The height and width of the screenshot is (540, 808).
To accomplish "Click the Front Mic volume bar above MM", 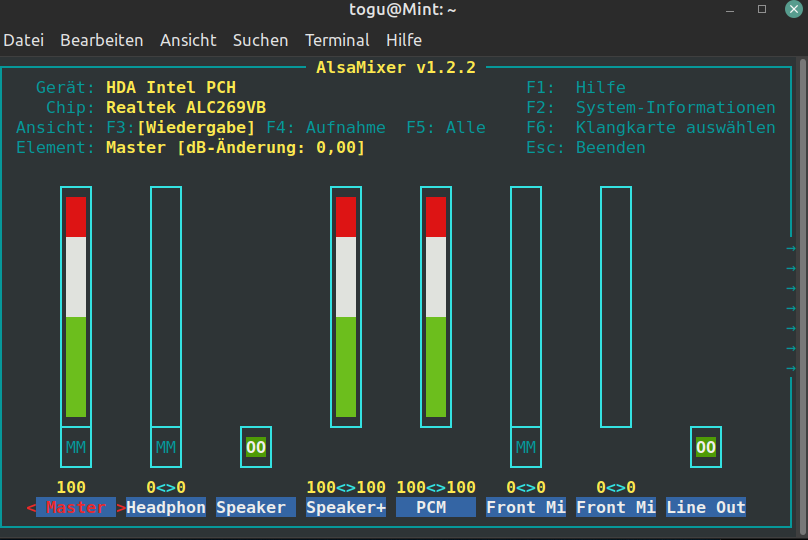I will click(526, 307).
